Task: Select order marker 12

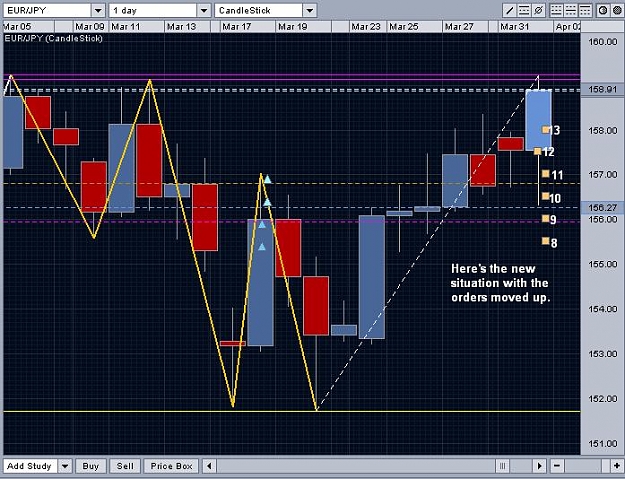Action: (x=537, y=151)
